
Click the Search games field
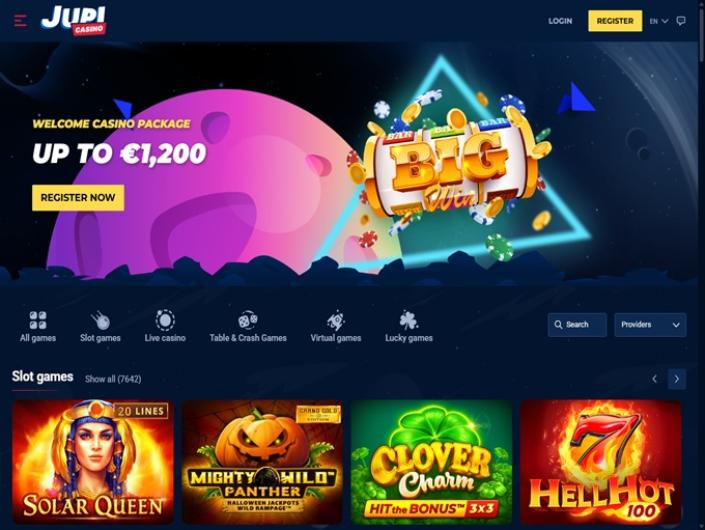[577, 325]
